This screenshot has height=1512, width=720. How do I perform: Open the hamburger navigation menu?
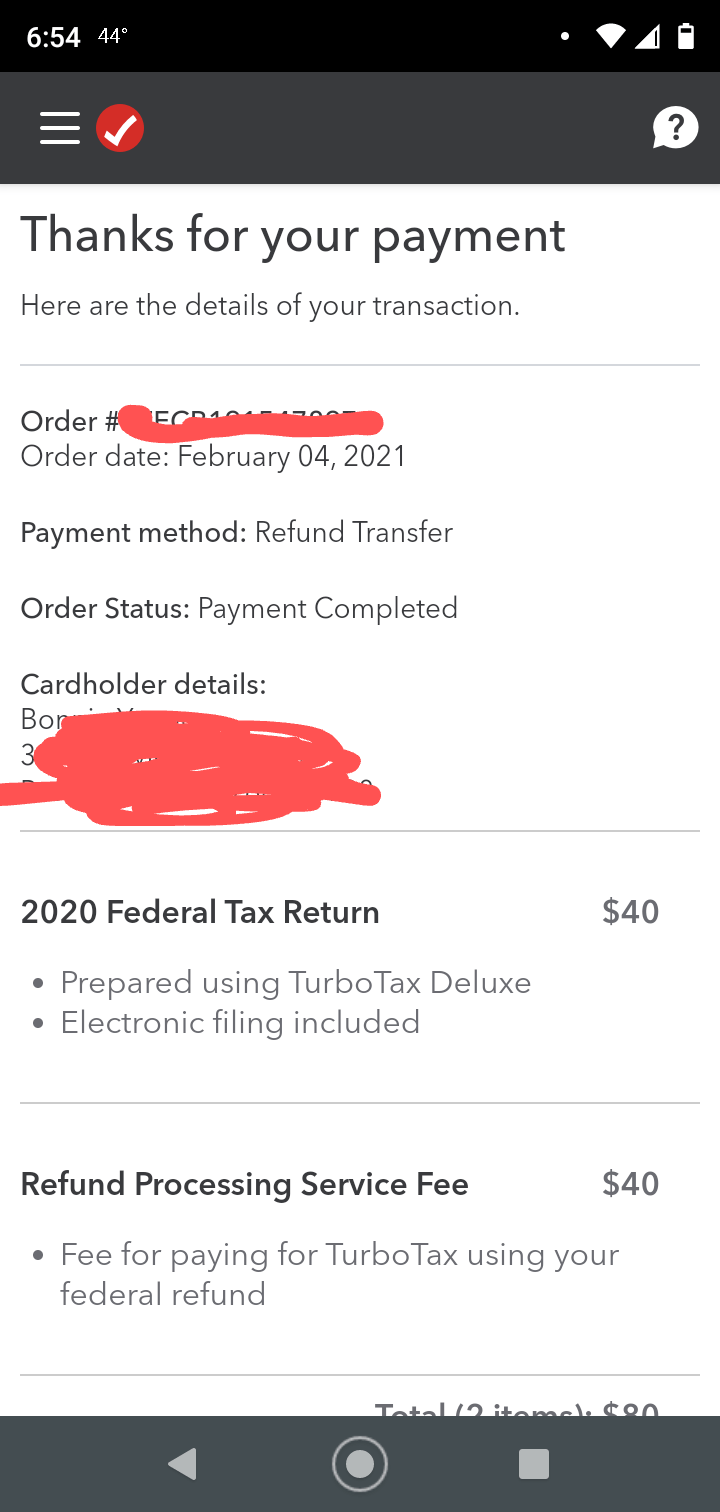pos(59,128)
